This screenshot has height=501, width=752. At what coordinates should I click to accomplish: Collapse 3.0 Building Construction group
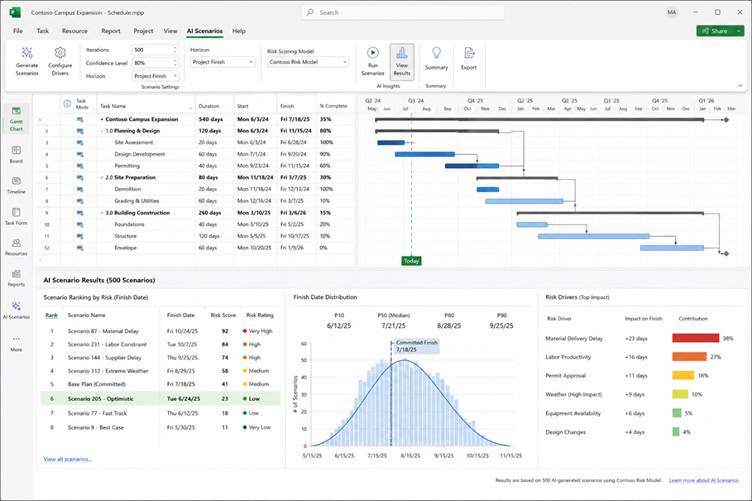[102, 213]
